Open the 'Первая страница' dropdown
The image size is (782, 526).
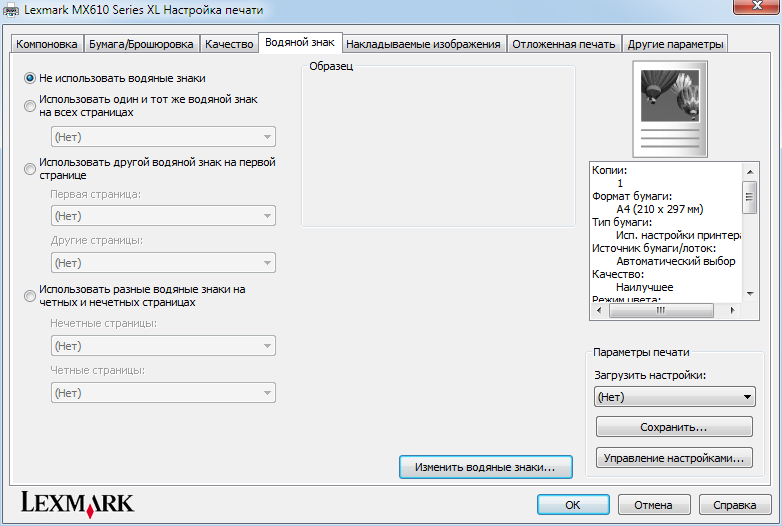tap(163, 216)
